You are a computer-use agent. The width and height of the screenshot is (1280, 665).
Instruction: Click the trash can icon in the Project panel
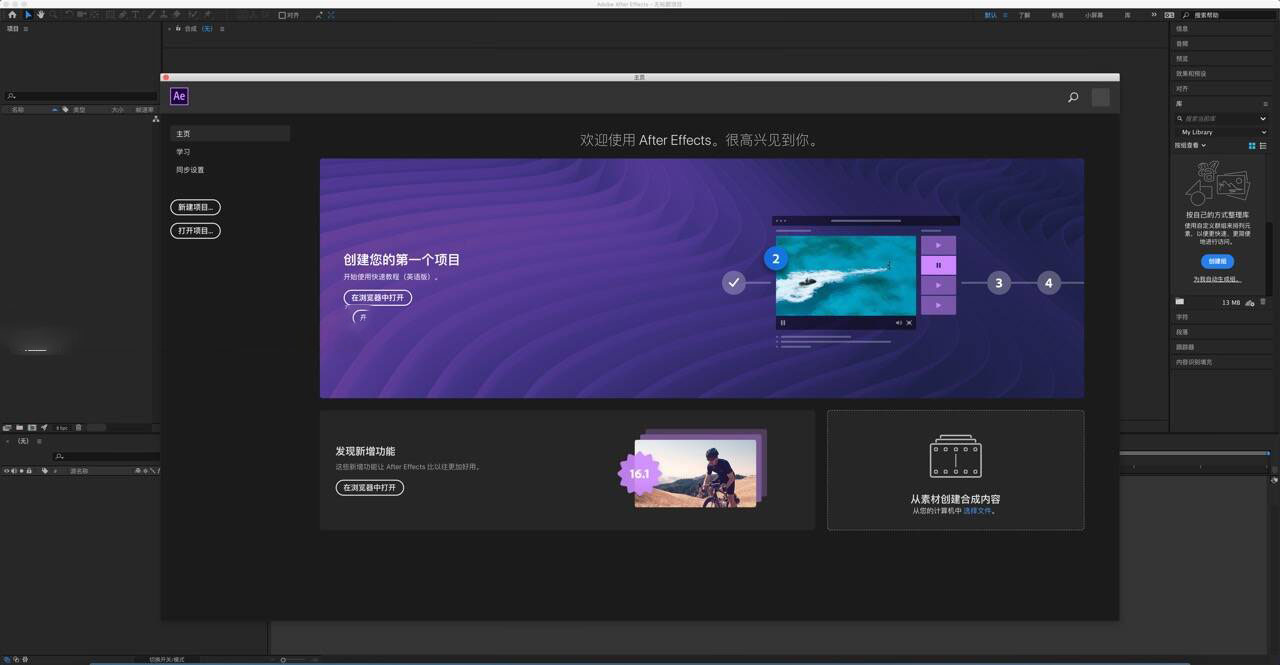click(78, 428)
